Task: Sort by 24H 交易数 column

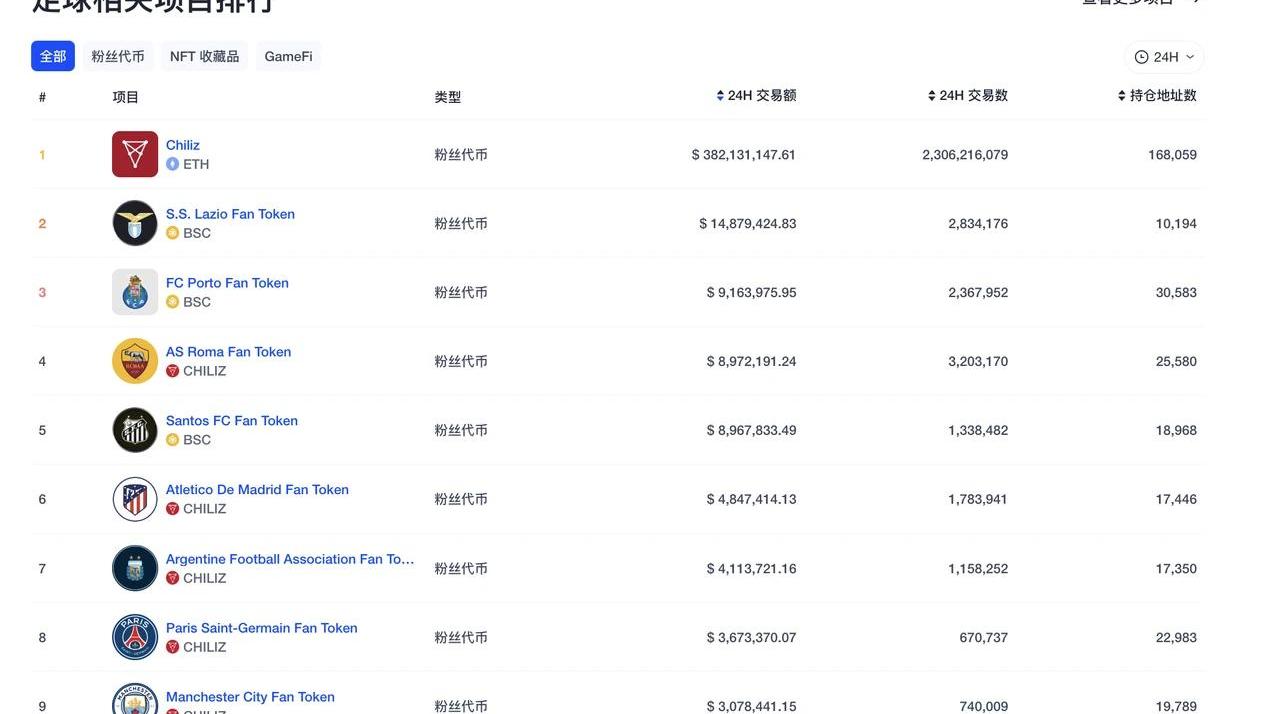Action: 968,96
